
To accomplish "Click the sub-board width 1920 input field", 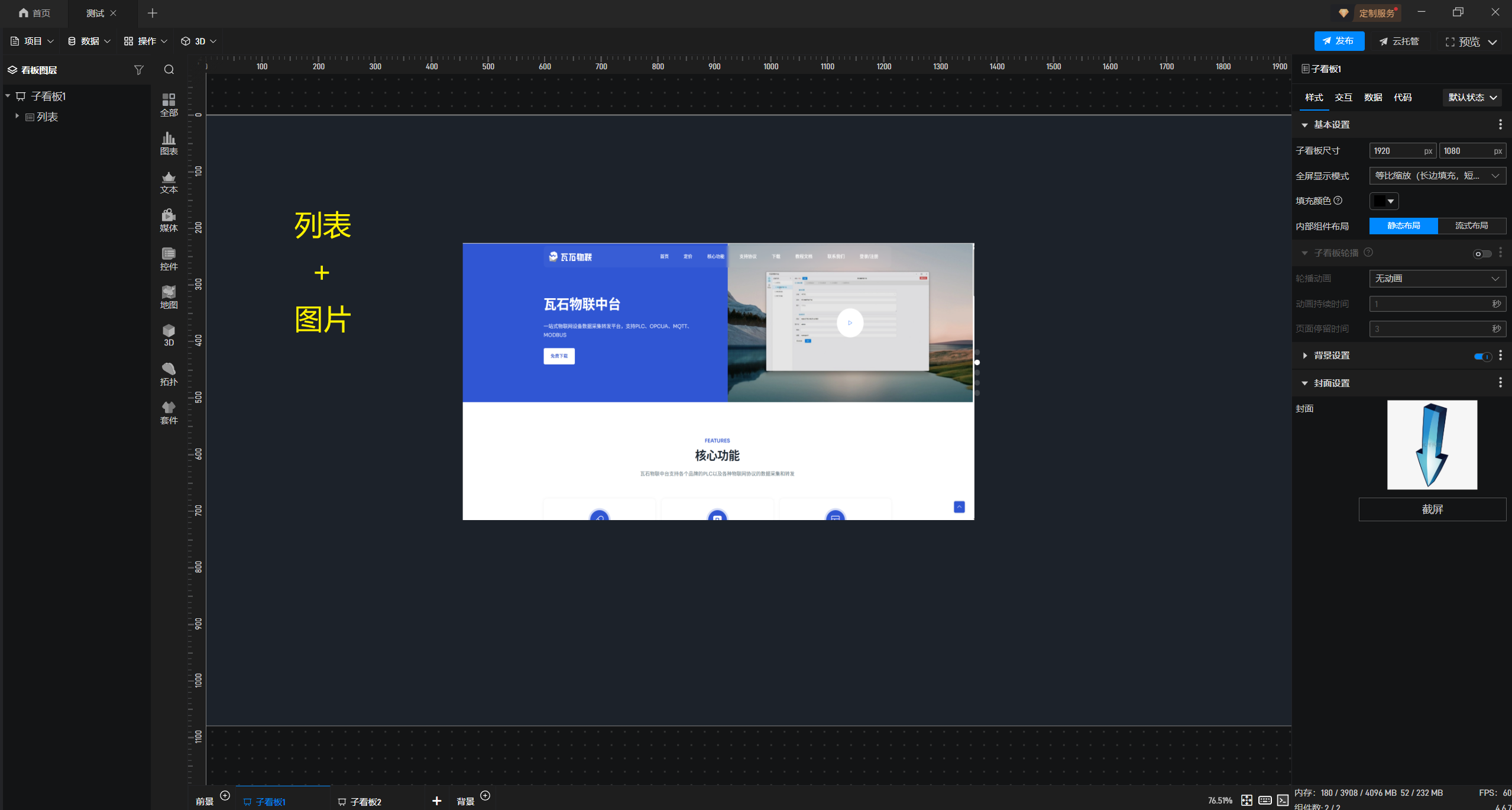I will pos(1396,151).
